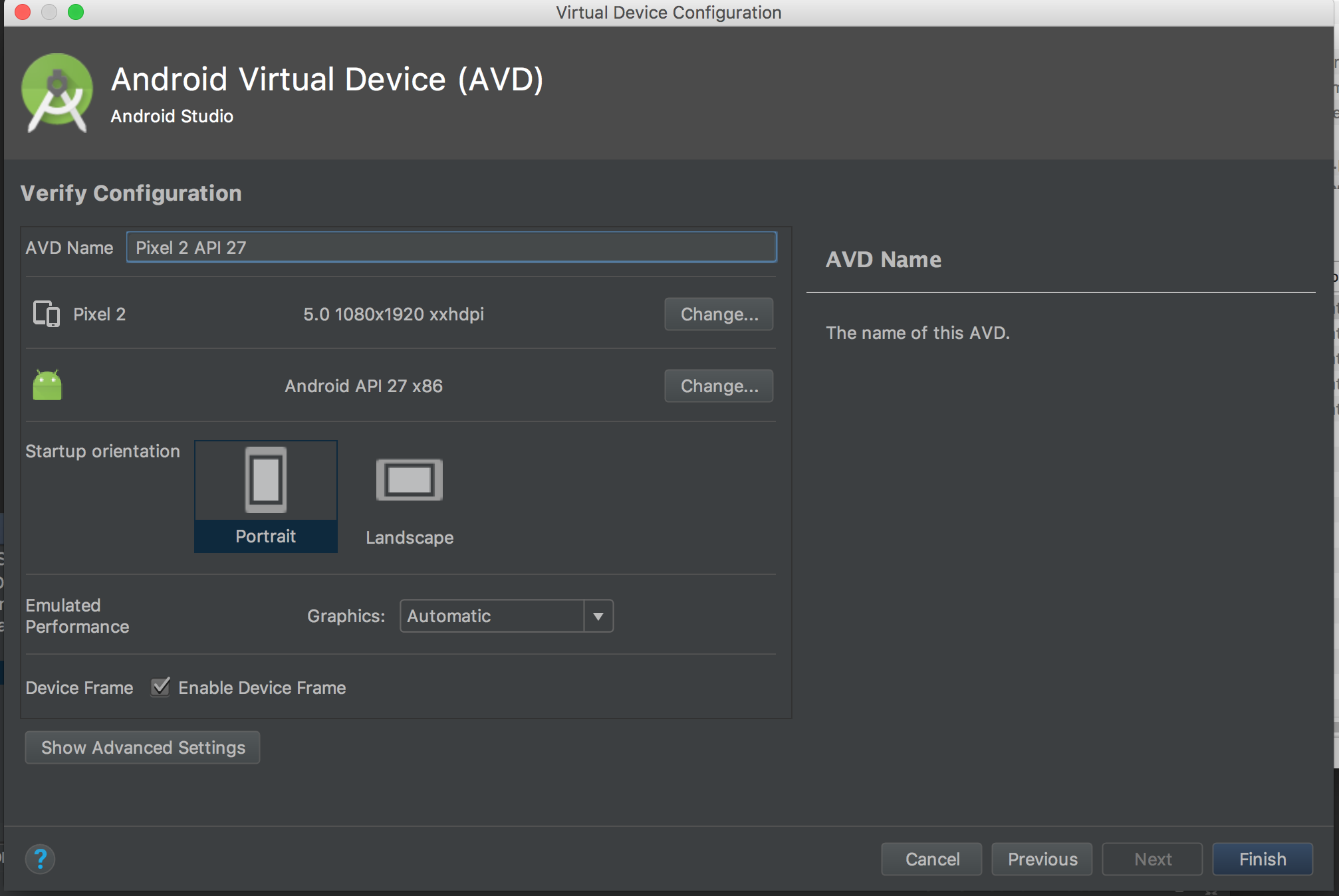This screenshot has height=896, width=1339.
Task: Click the Change button for Android API 27
Action: [x=718, y=386]
